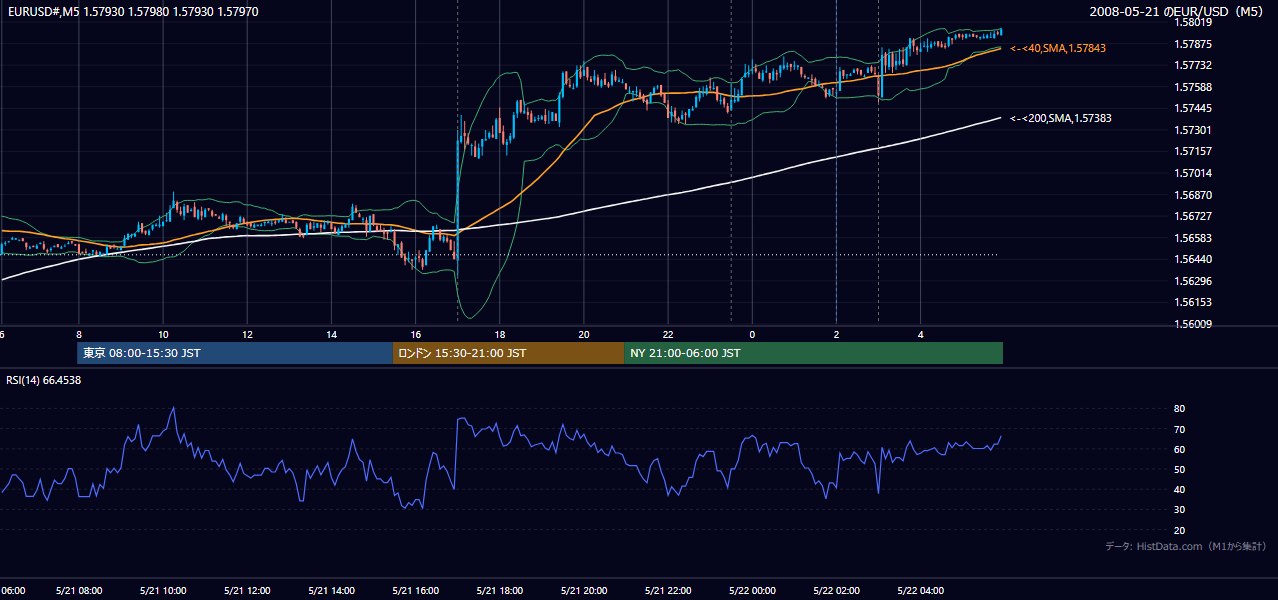Viewport: 1278px width, 600px height.
Task: Select the 40 SMA 1.57843 label
Action: click(x=1058, y=48)
